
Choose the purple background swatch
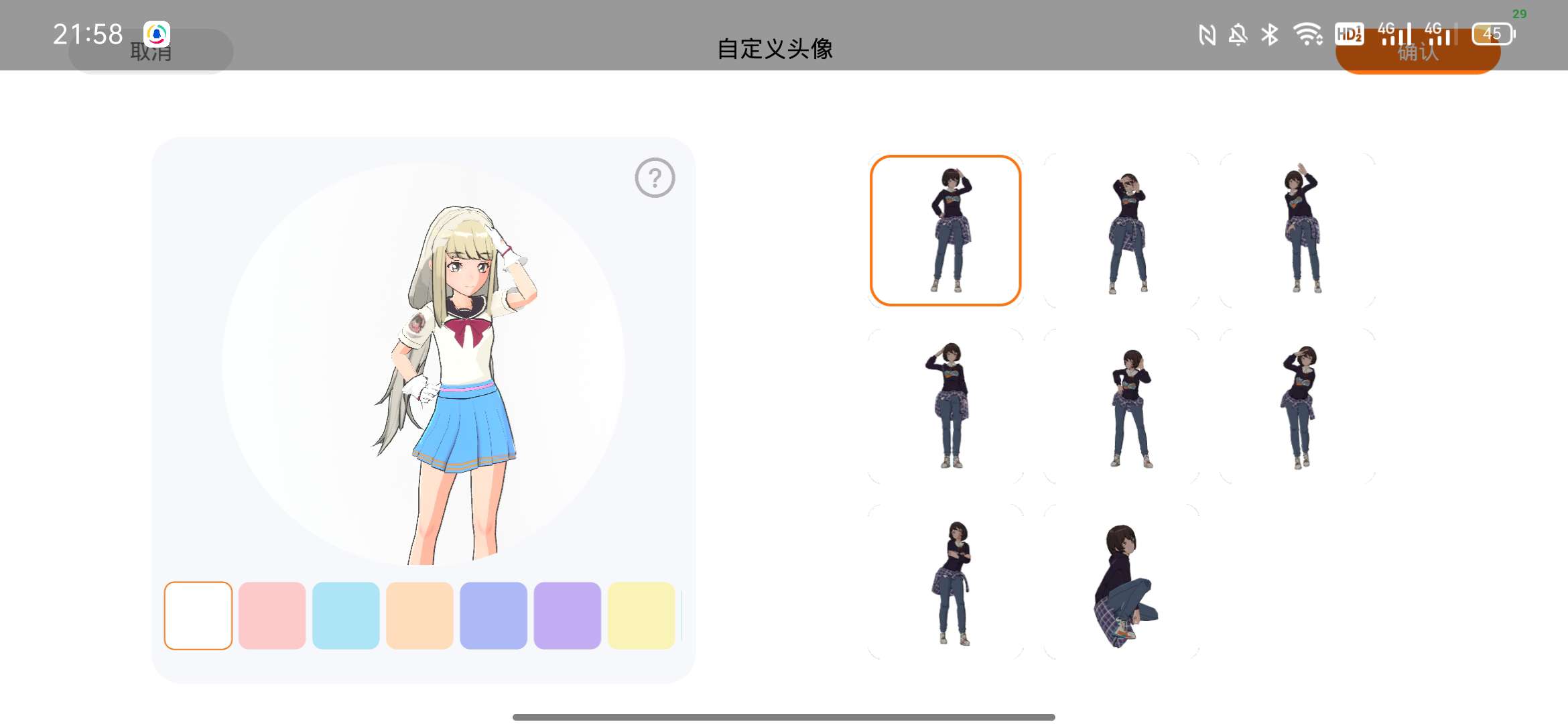567,615
